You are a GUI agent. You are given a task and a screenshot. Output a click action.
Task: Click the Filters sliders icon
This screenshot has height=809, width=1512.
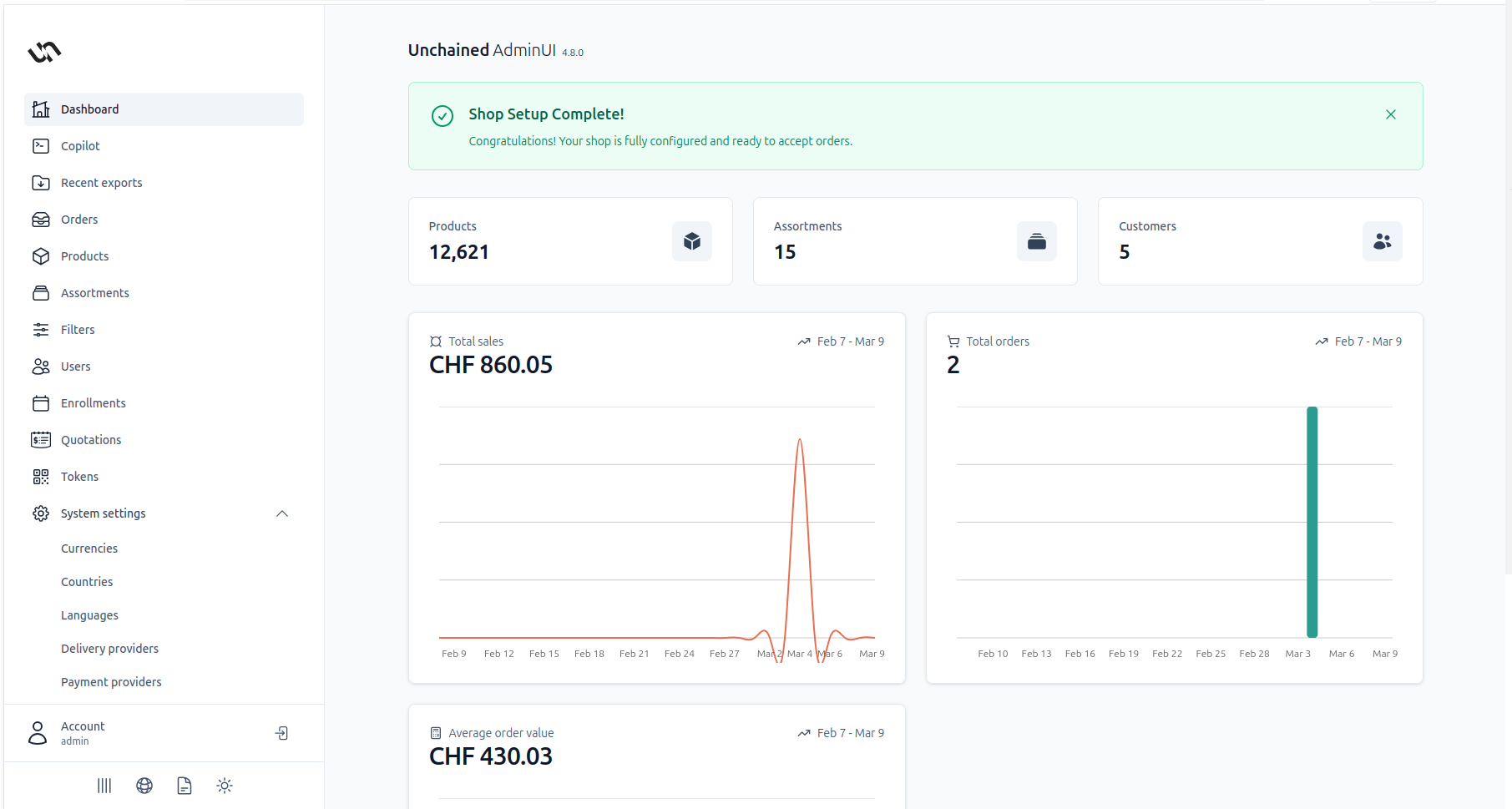click(41, 330)
